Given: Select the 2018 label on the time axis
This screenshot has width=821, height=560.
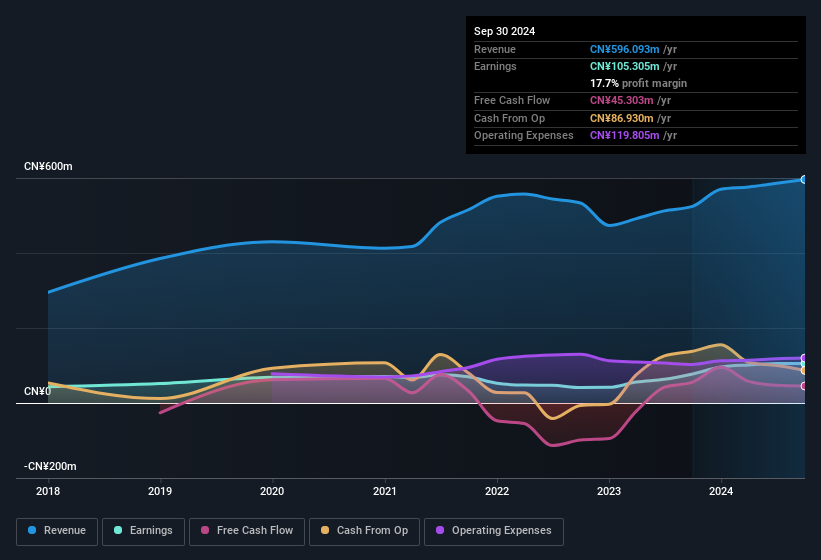Looking at the screenshot, I should tap(48, 491).
